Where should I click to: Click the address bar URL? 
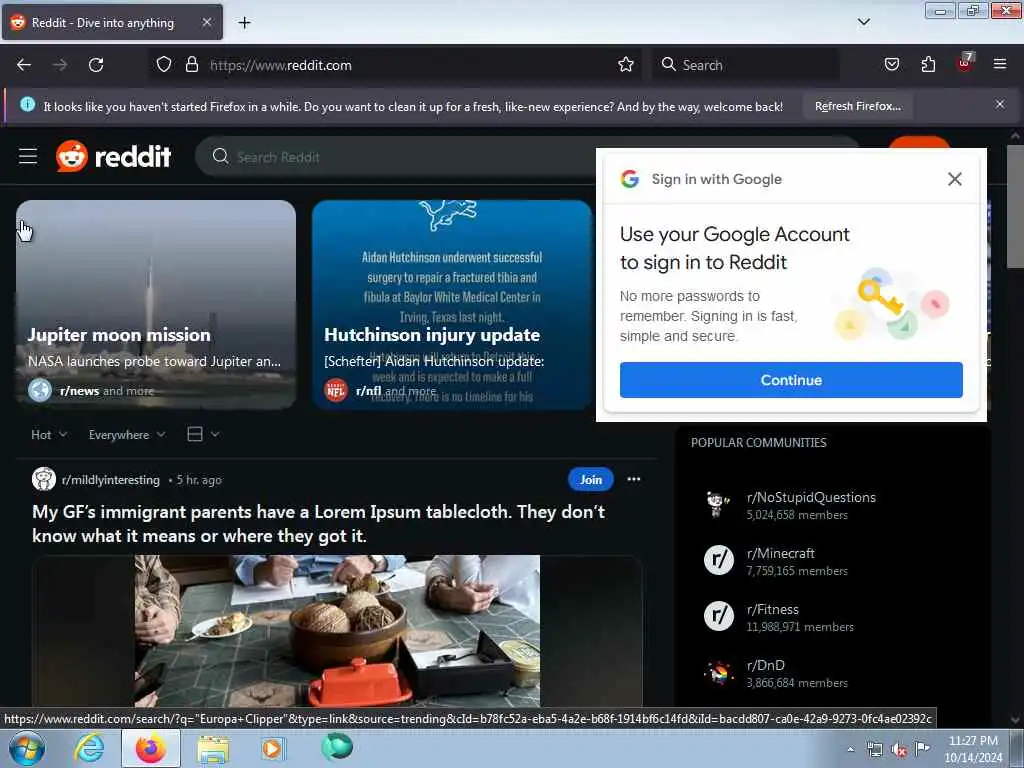tap(281, 65)
